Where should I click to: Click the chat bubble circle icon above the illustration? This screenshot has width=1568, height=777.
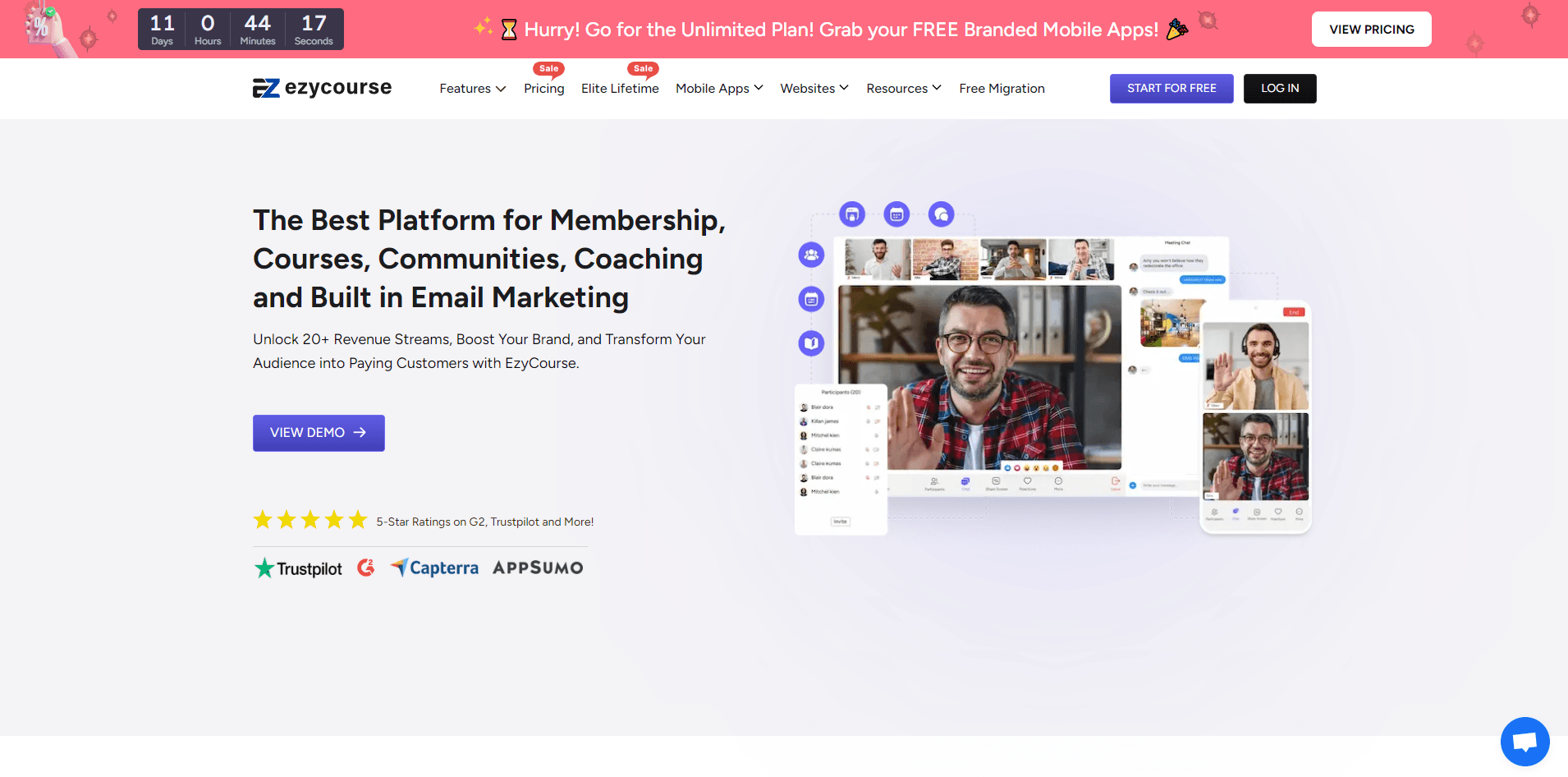click(941, 214)
